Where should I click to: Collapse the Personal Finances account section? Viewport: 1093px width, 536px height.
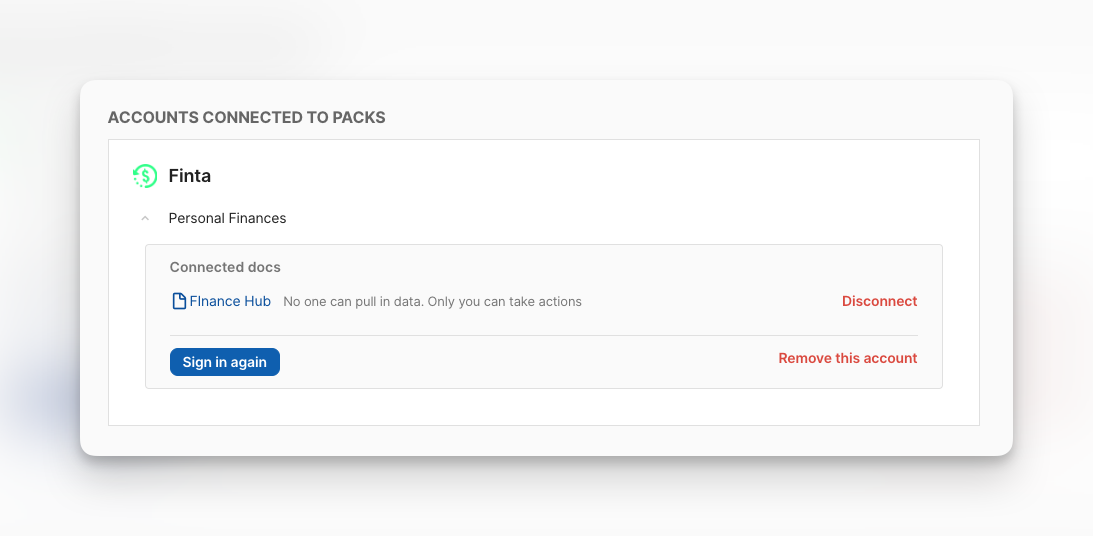[x=145, y=218]
